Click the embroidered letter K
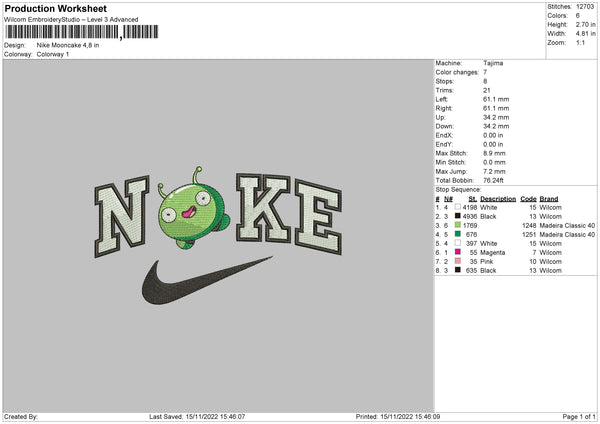Screen dimensions: 600x424 click(263, 208)
